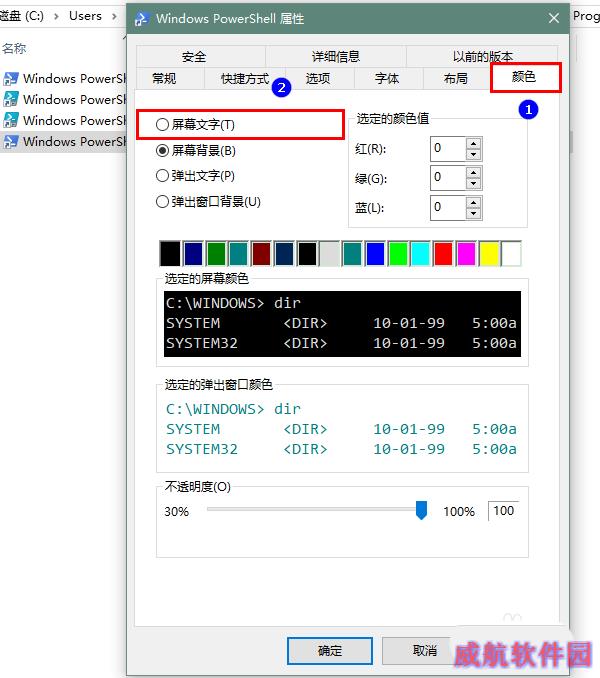Increase the 绿(G) value with up arrow
600x678 pixels.
474,173
